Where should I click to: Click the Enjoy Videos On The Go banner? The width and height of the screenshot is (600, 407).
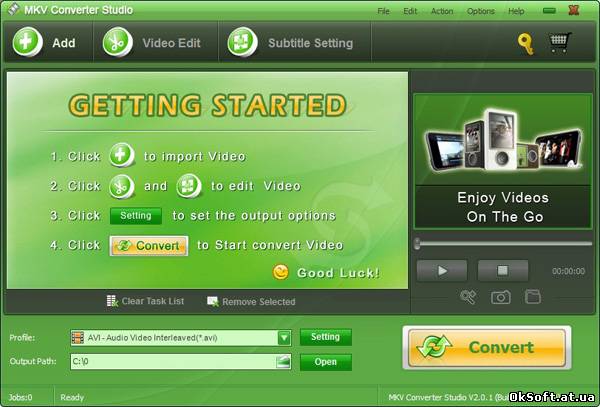tap(503, 207)
